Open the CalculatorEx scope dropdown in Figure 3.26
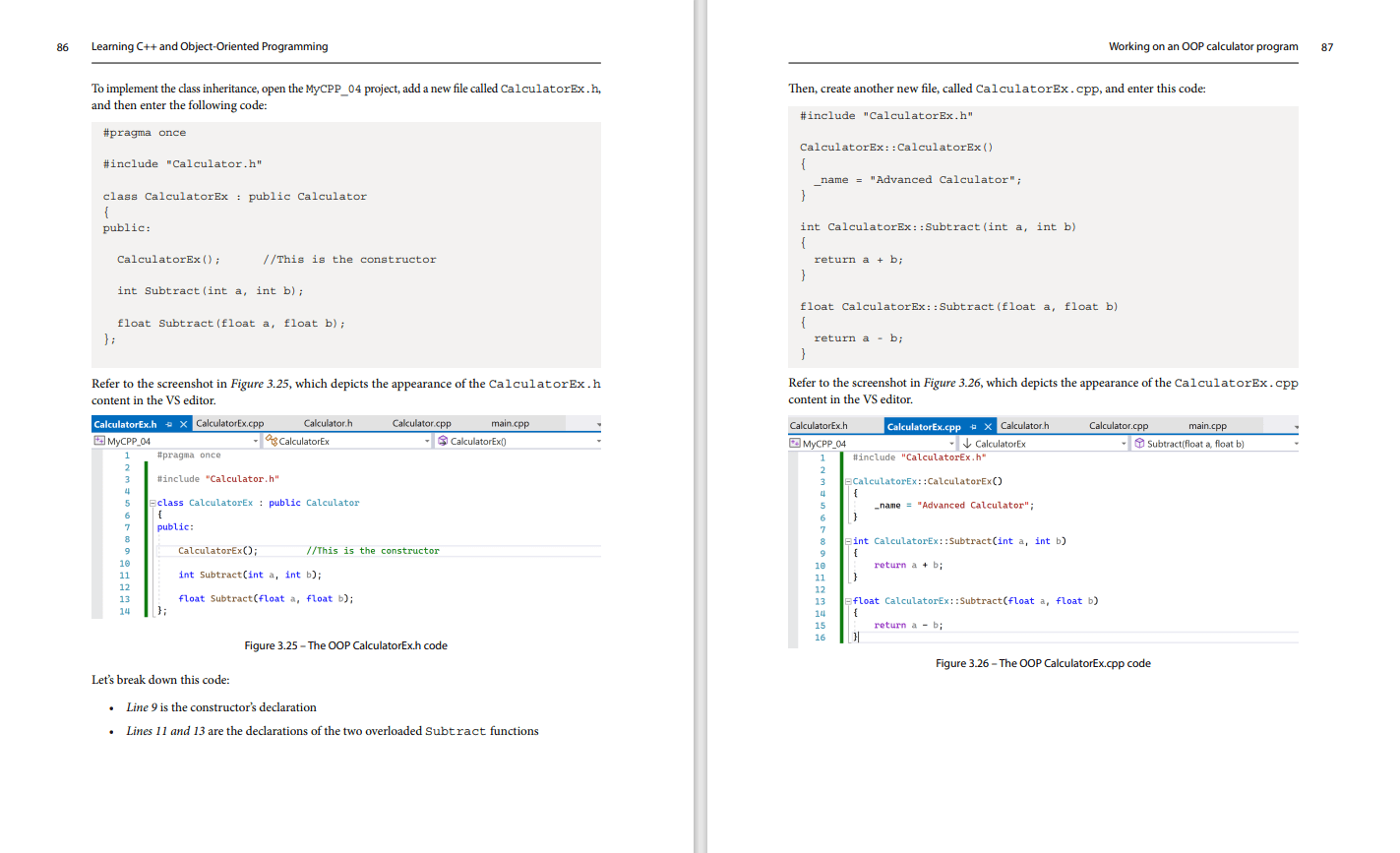 click(1124, 444)
